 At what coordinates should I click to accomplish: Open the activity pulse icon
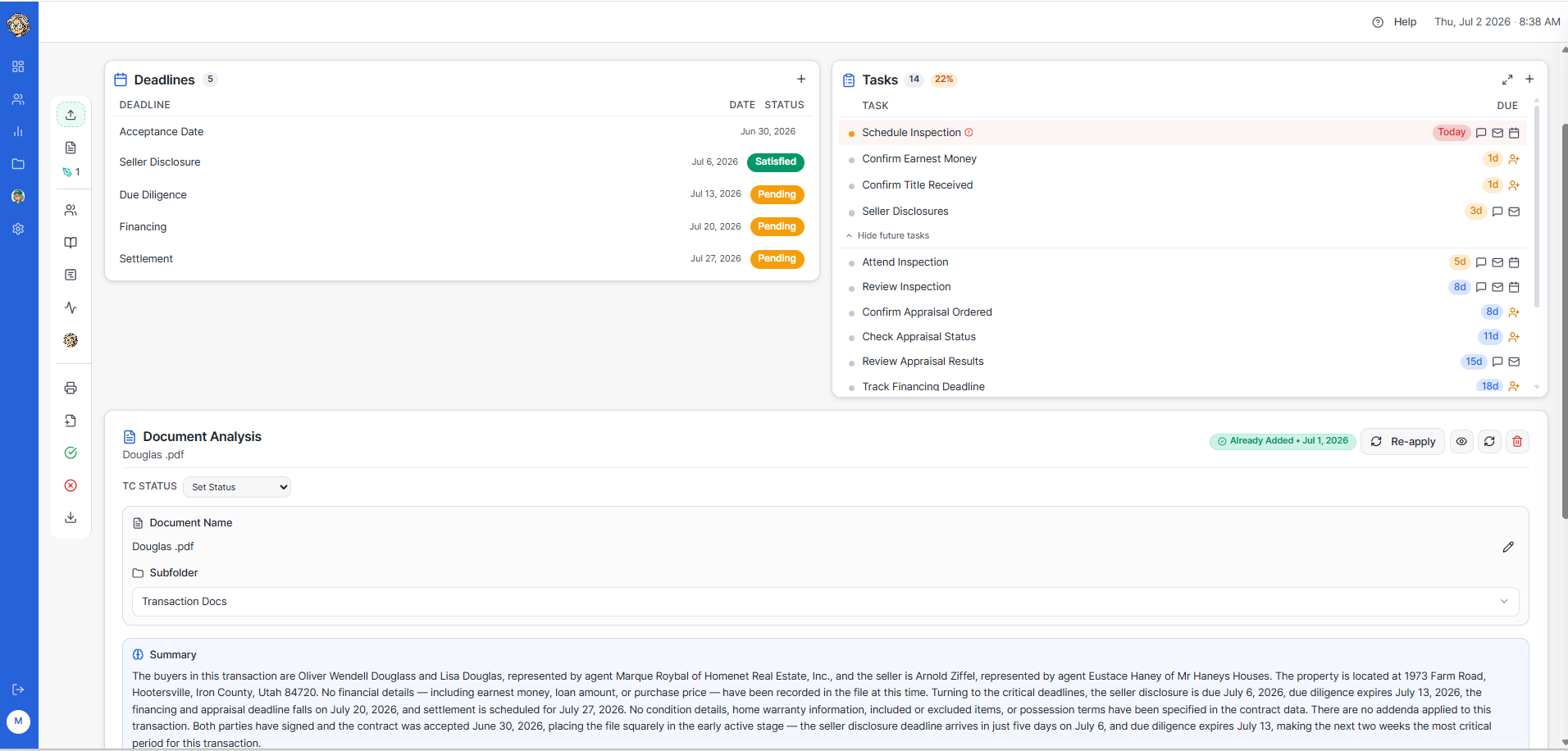(71, 307)
